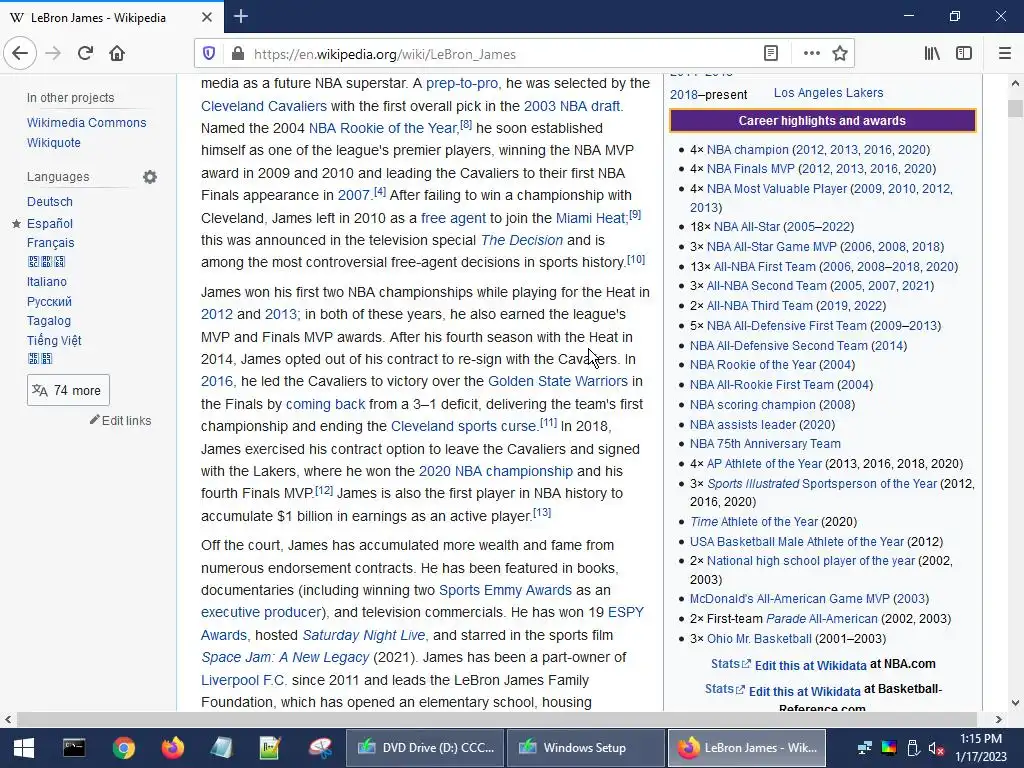The image size is (1024, 768).
Task: Open the Wikiquote sidebar link
Action: [54, 142]
